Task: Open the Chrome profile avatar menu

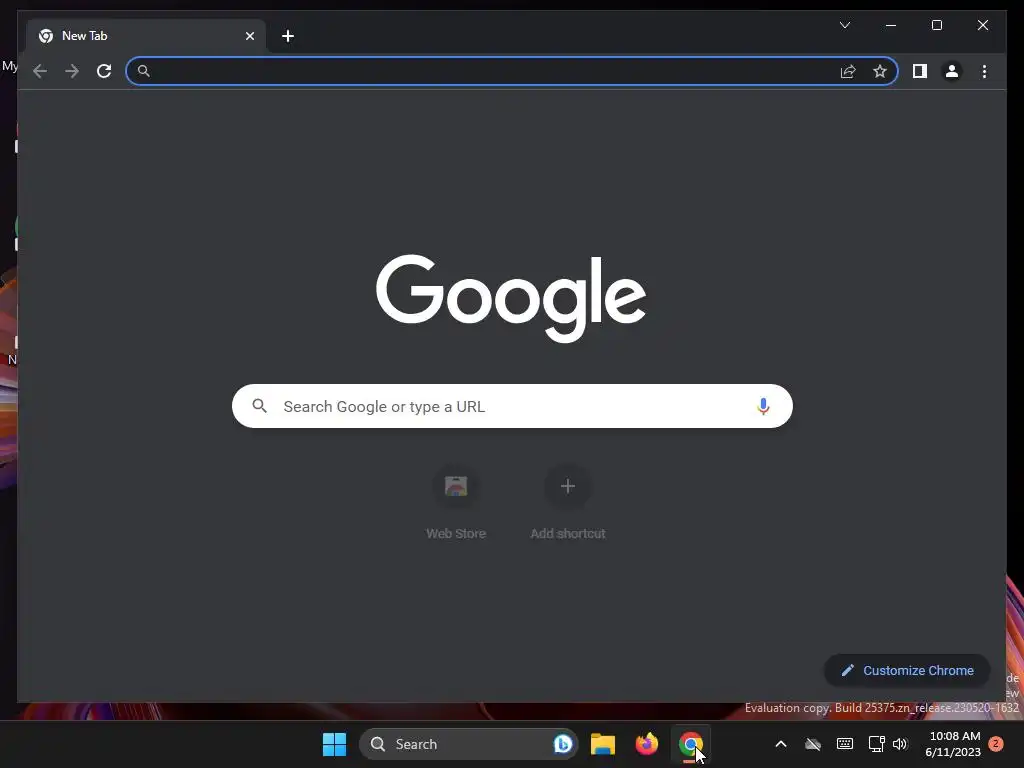Action: point(952,71)
